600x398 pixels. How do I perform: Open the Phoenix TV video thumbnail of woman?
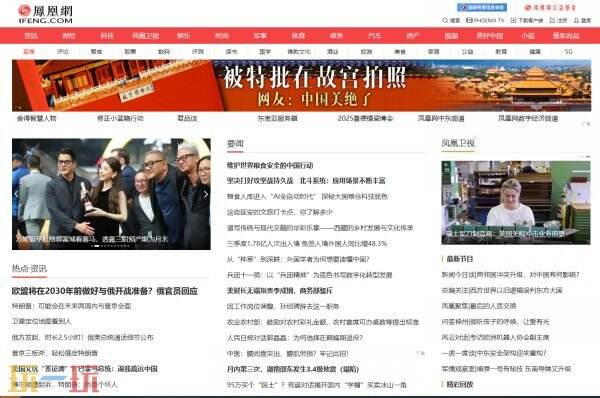point(516,202)
